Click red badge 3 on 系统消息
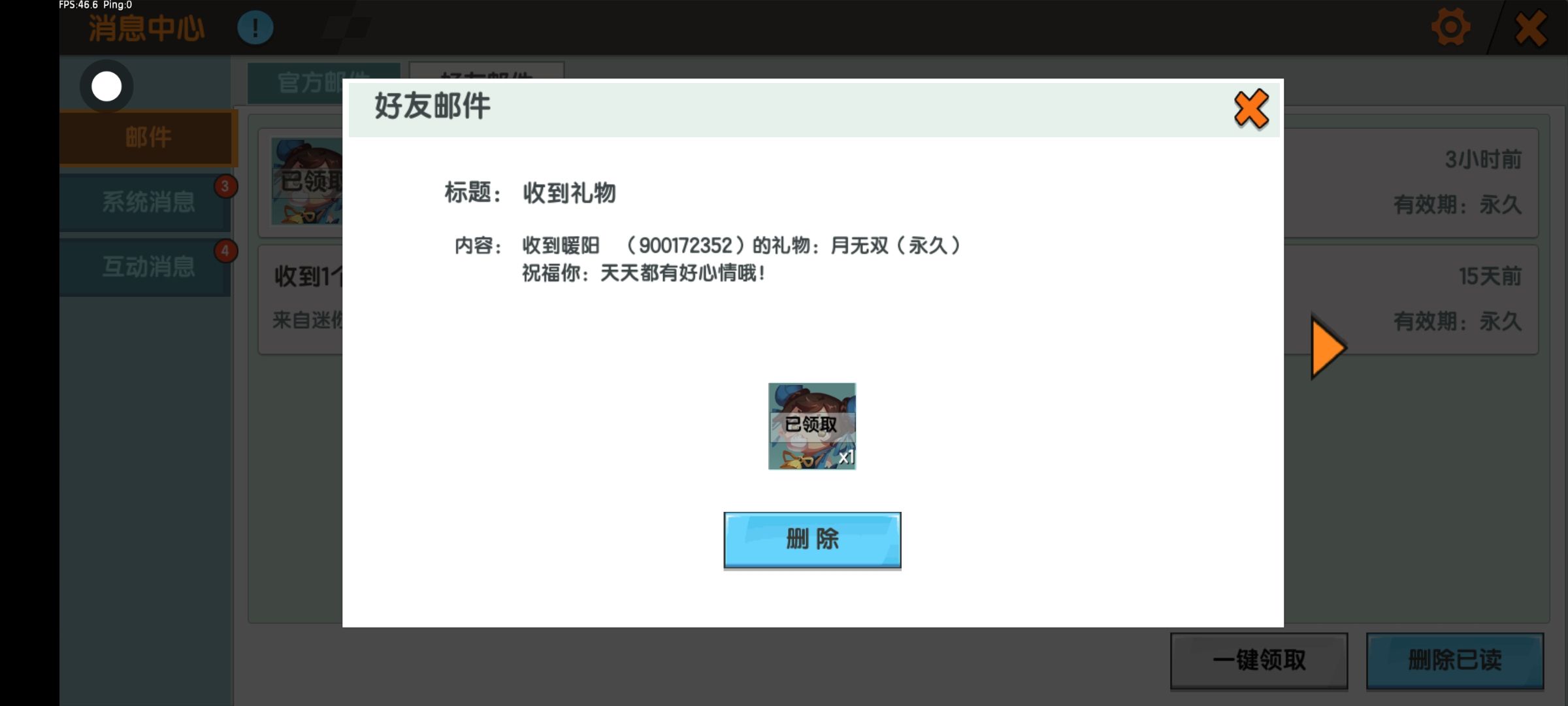 pos(225,186)
